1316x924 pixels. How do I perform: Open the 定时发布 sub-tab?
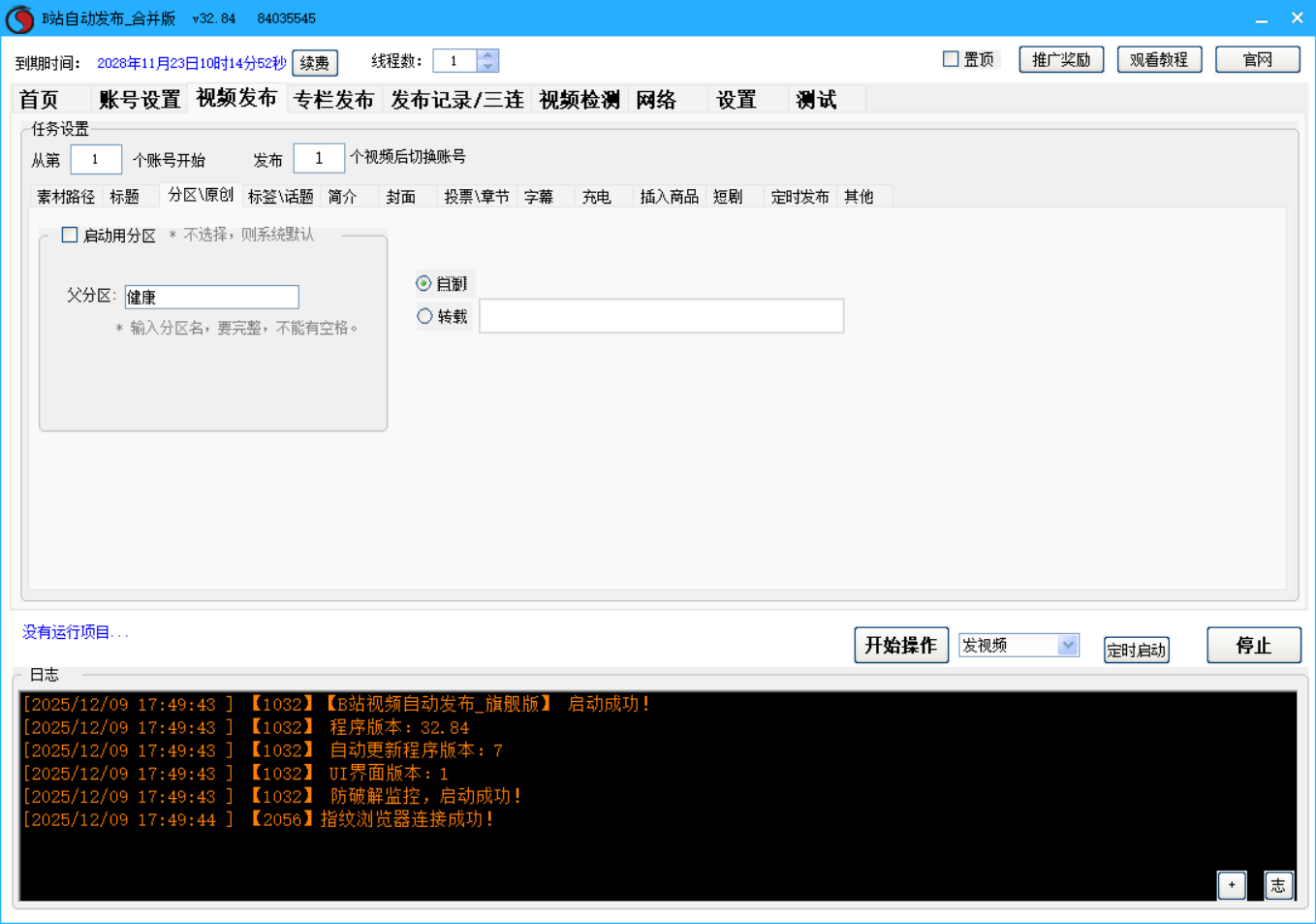click(799, 197)
